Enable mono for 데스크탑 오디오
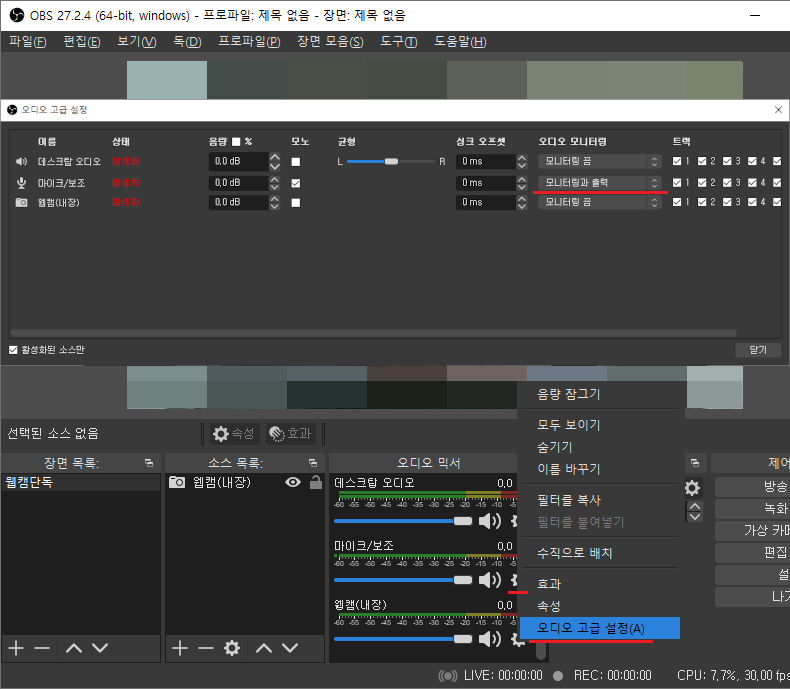This screenshot has height=689, width=790. pyautogui.click(x=296, y=162)
